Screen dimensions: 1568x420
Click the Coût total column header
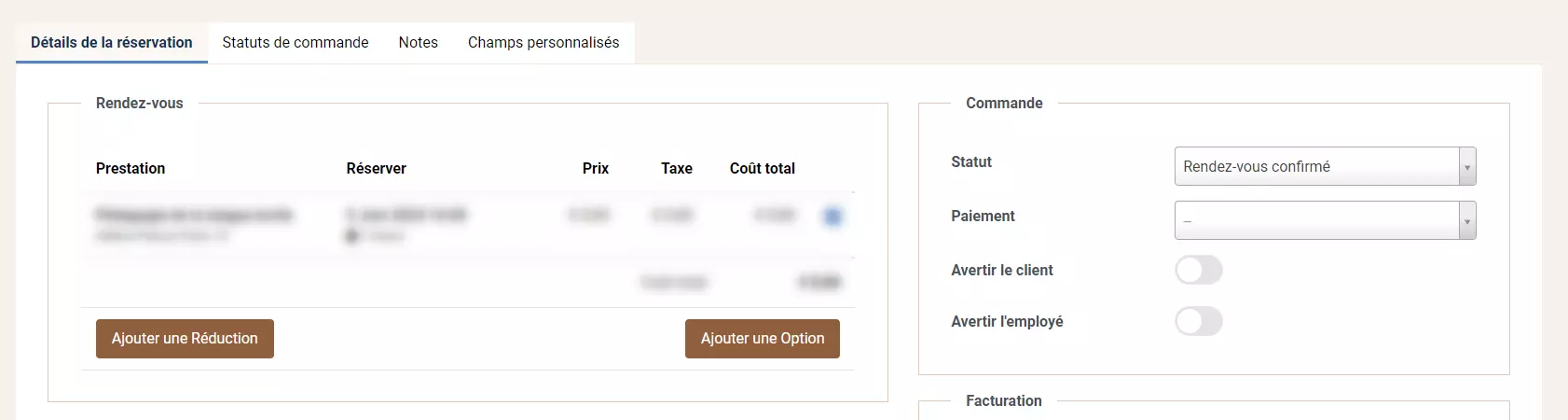point(762,169)
